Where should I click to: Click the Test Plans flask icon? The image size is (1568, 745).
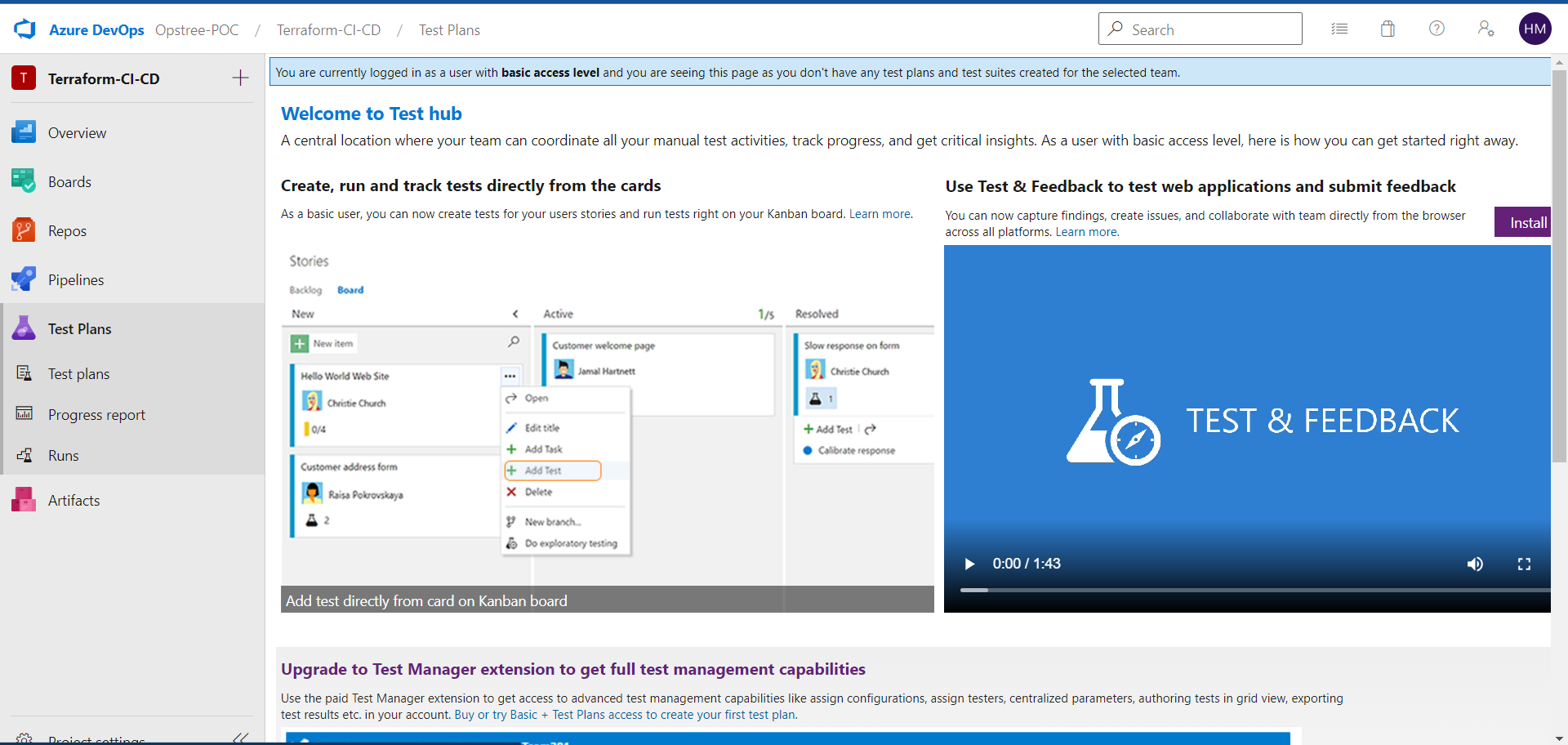[x=24, y=328]
